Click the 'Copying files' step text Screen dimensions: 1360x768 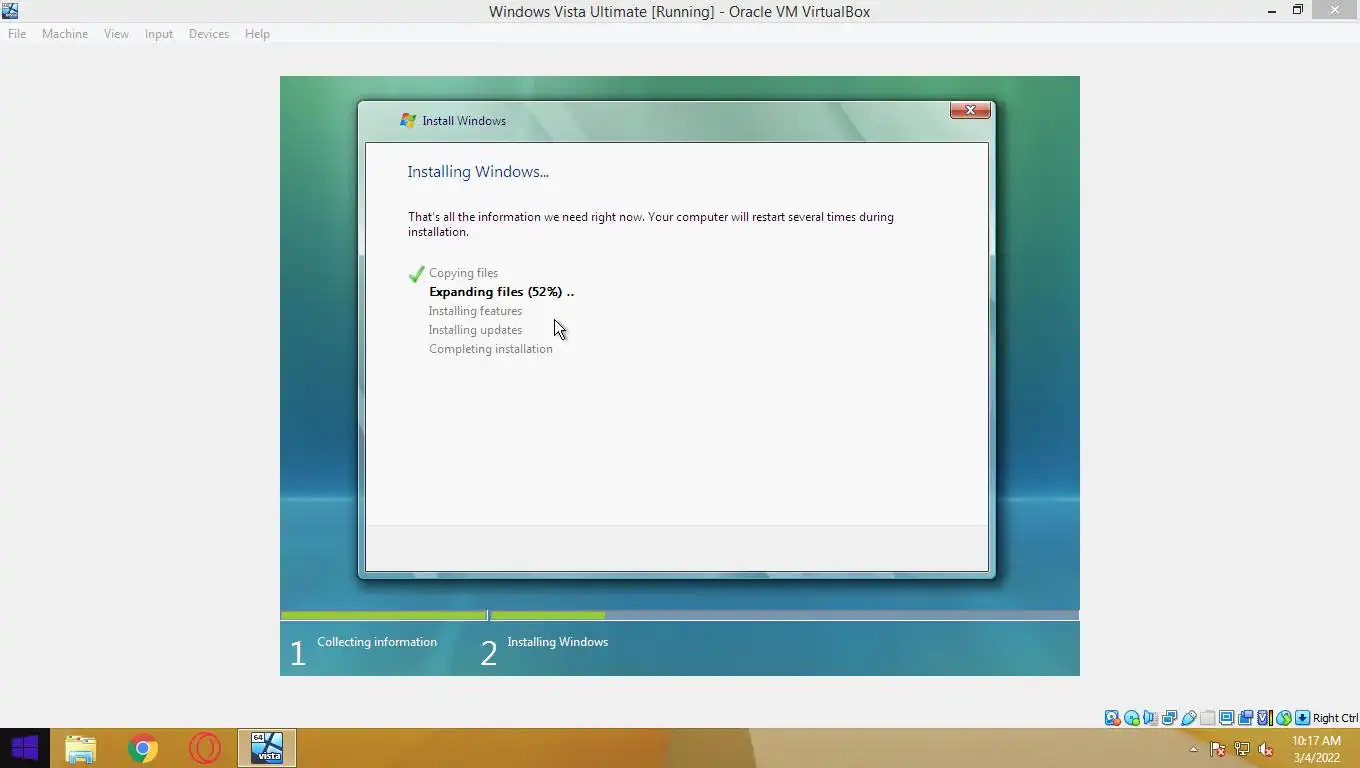point(463,273)
